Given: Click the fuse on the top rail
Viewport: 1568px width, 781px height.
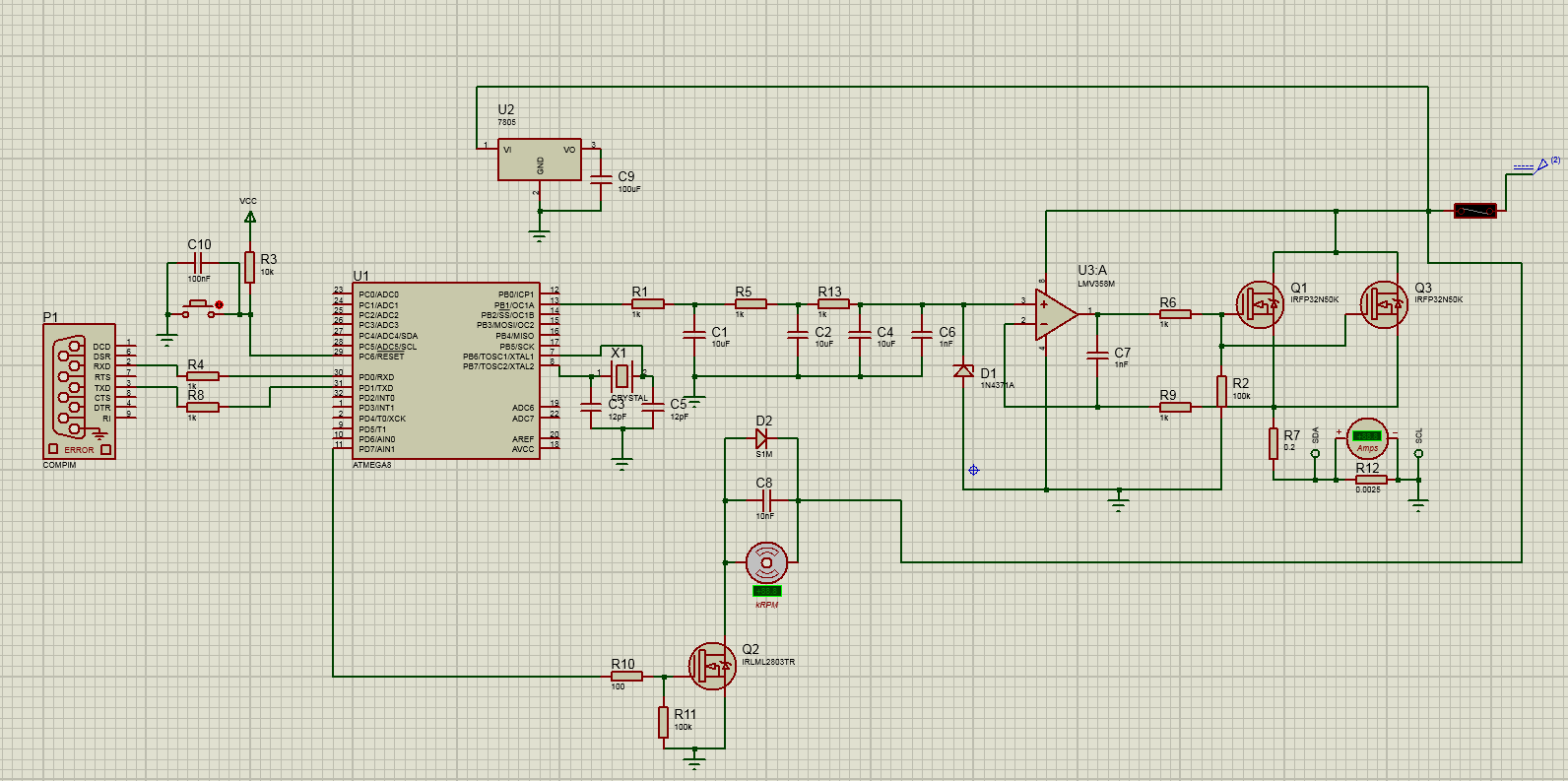Looking at the screenshot, I should (1475, 211).
